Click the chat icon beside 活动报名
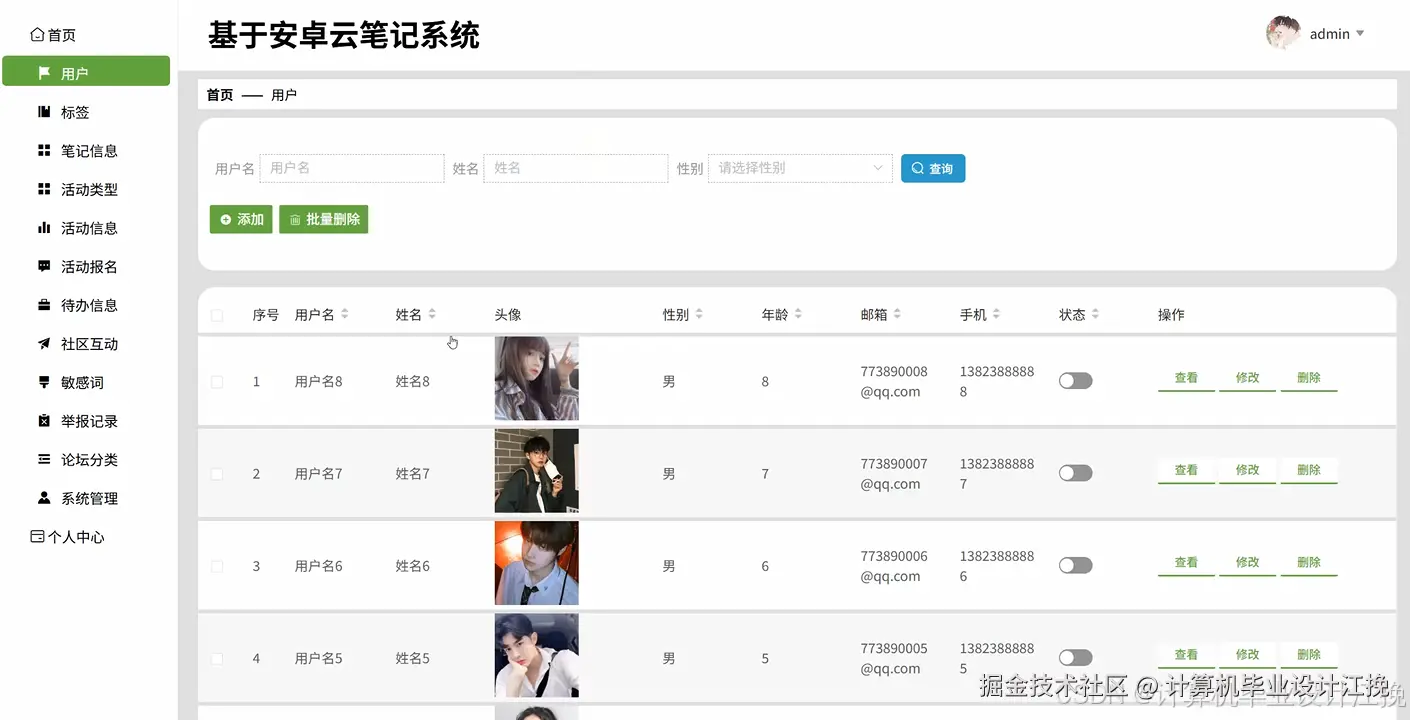 (44, 266)
